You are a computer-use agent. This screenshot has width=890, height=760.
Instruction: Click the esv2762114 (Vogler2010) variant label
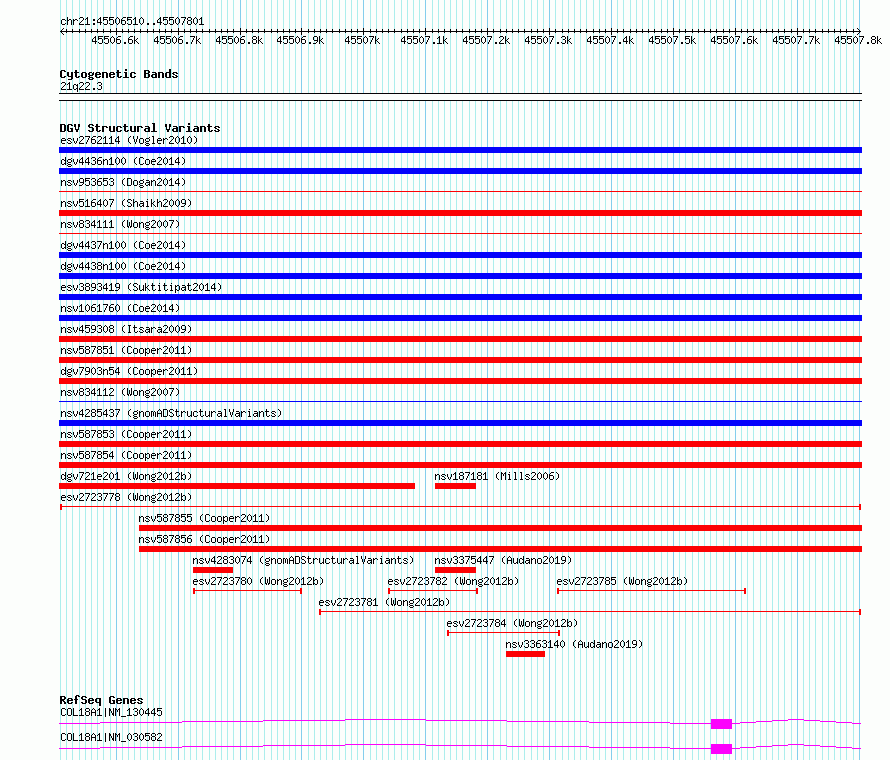[x=129, y=140]
